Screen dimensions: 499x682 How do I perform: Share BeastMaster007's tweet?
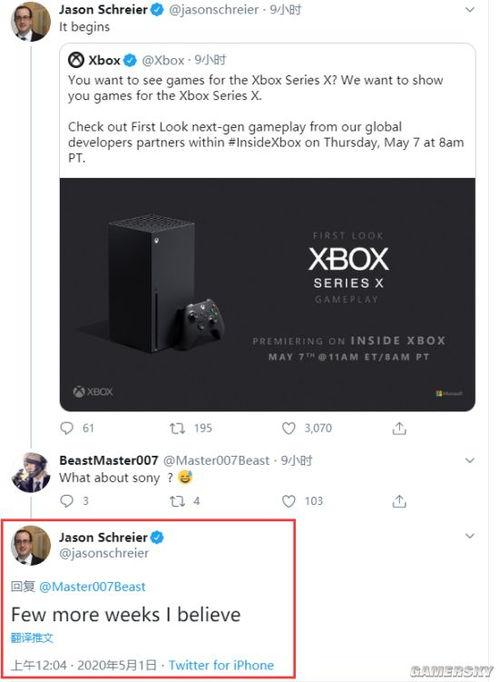coord(399,501)
